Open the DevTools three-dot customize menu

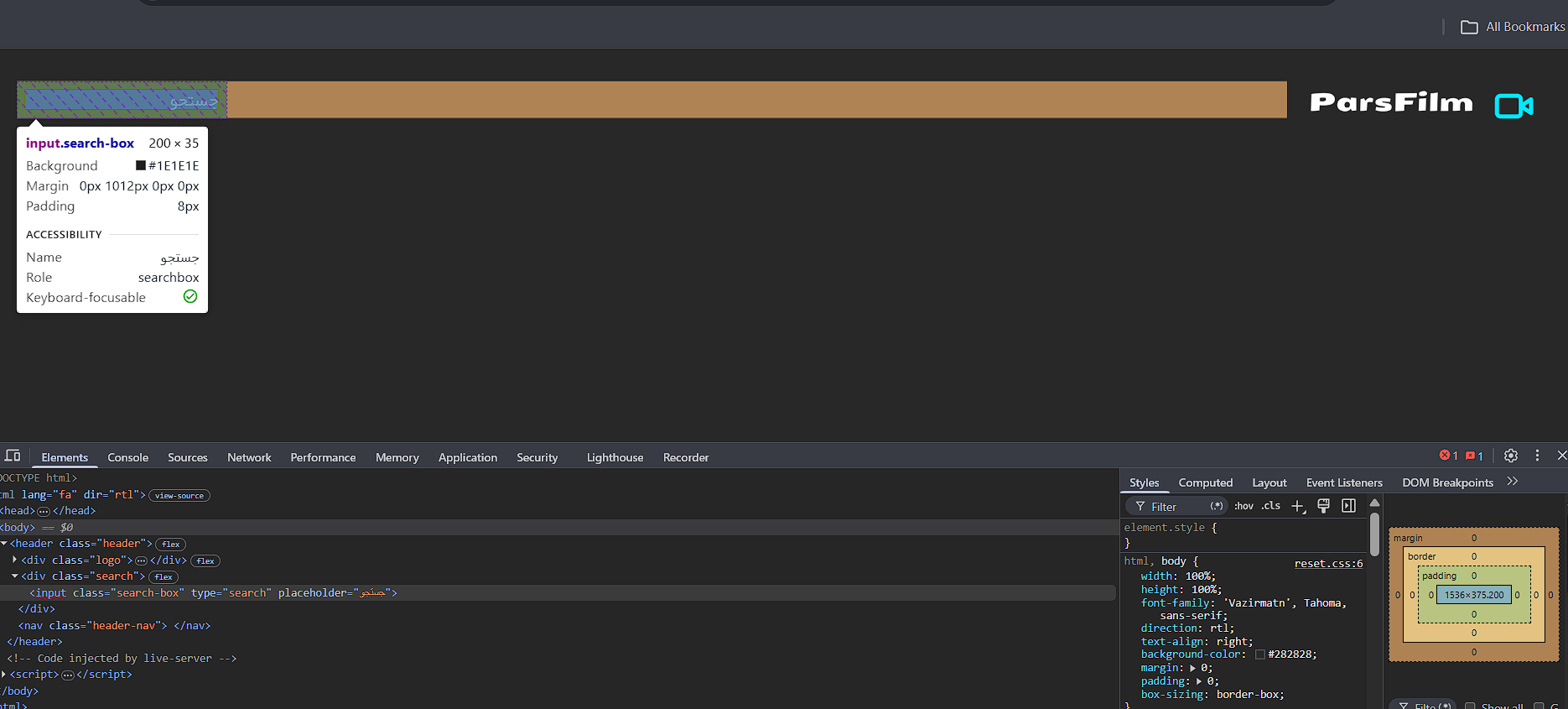(1537, 456)
